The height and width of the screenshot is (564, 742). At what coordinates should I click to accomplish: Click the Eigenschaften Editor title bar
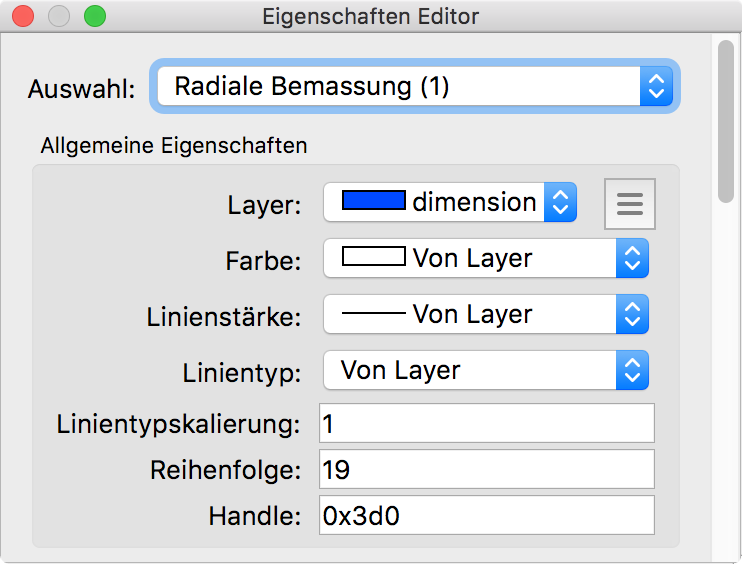pyautogui.click(x=371, y=16)
